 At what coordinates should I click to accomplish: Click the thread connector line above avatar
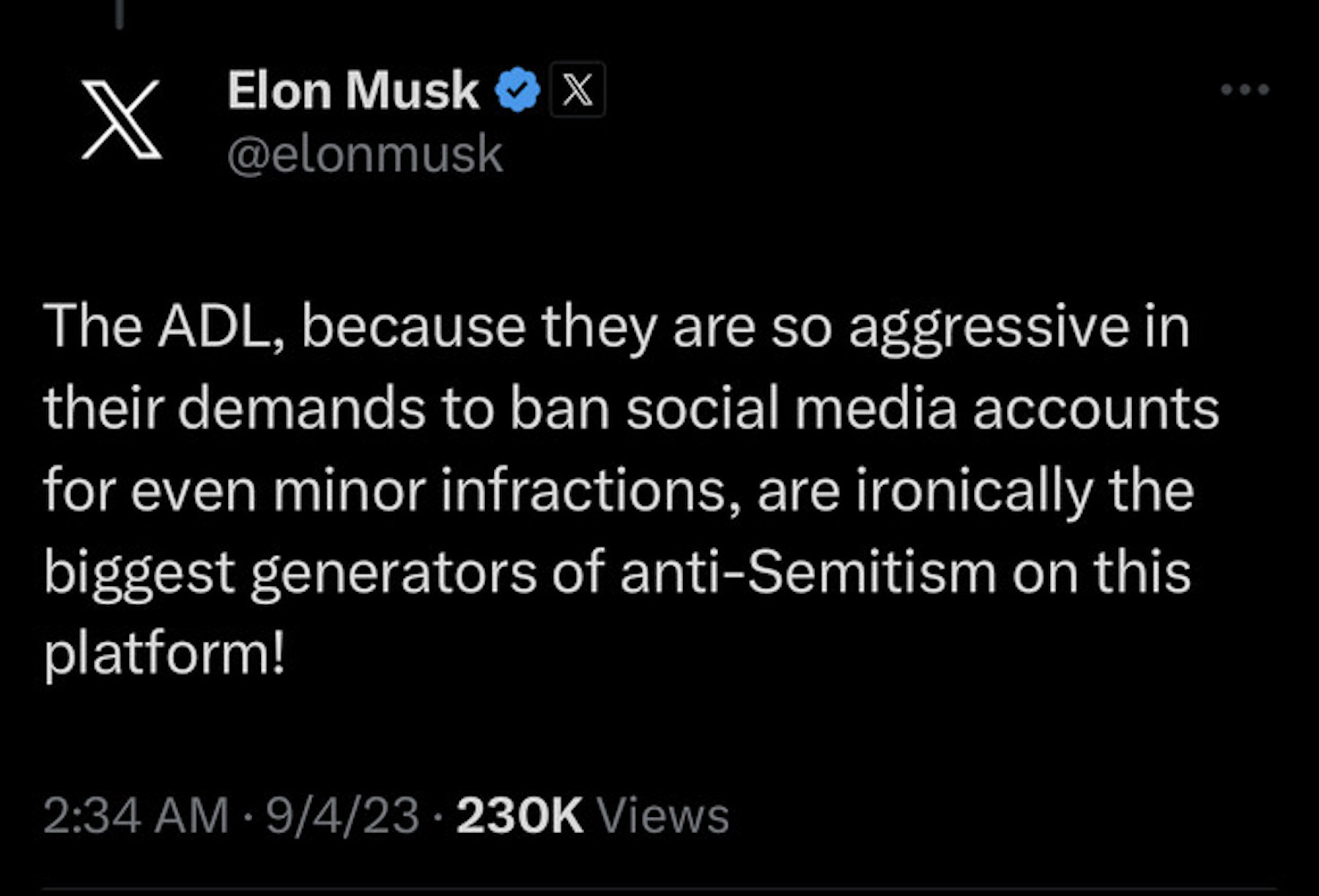119,13
